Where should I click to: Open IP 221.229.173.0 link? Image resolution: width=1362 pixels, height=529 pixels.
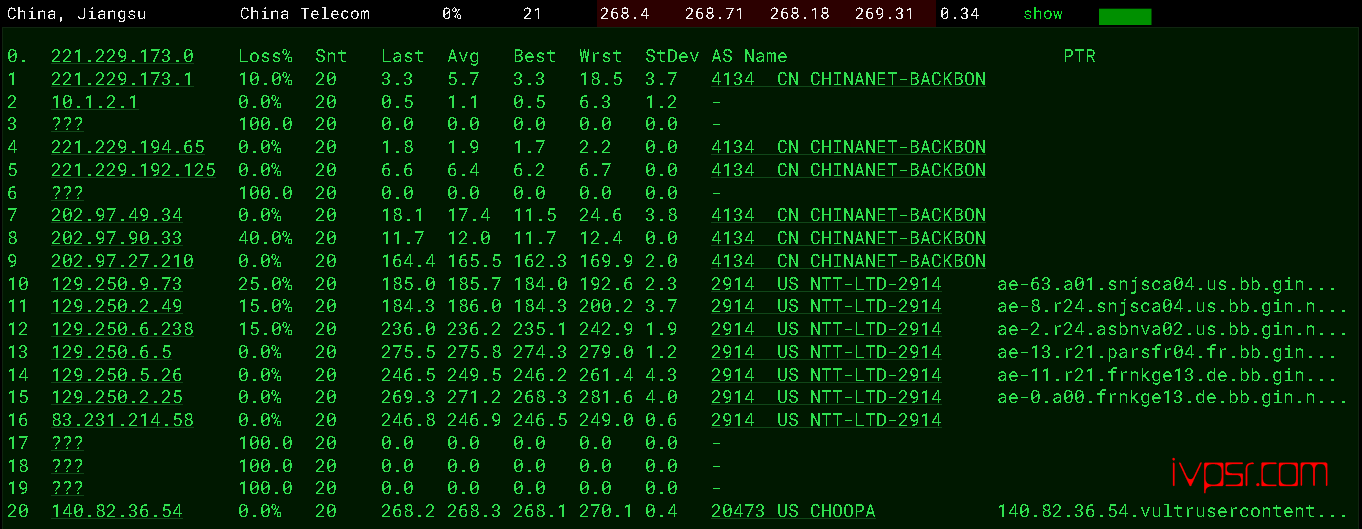coord(122,56)
